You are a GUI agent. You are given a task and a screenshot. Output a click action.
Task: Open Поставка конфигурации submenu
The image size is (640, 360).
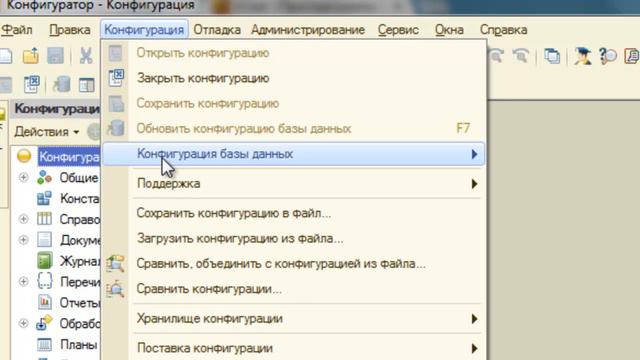[x=293, y=348]
